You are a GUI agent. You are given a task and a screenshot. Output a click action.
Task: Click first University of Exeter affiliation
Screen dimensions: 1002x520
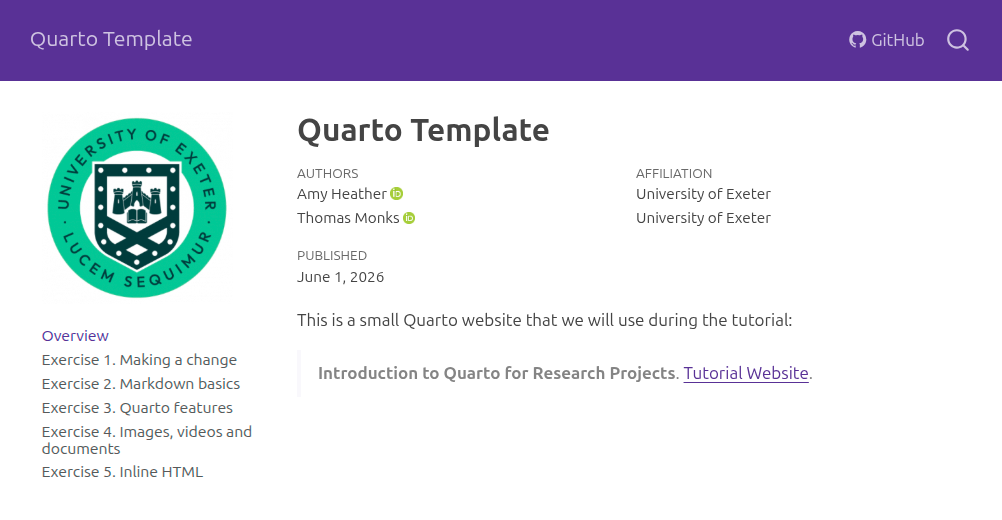click(x=703, y=194)
